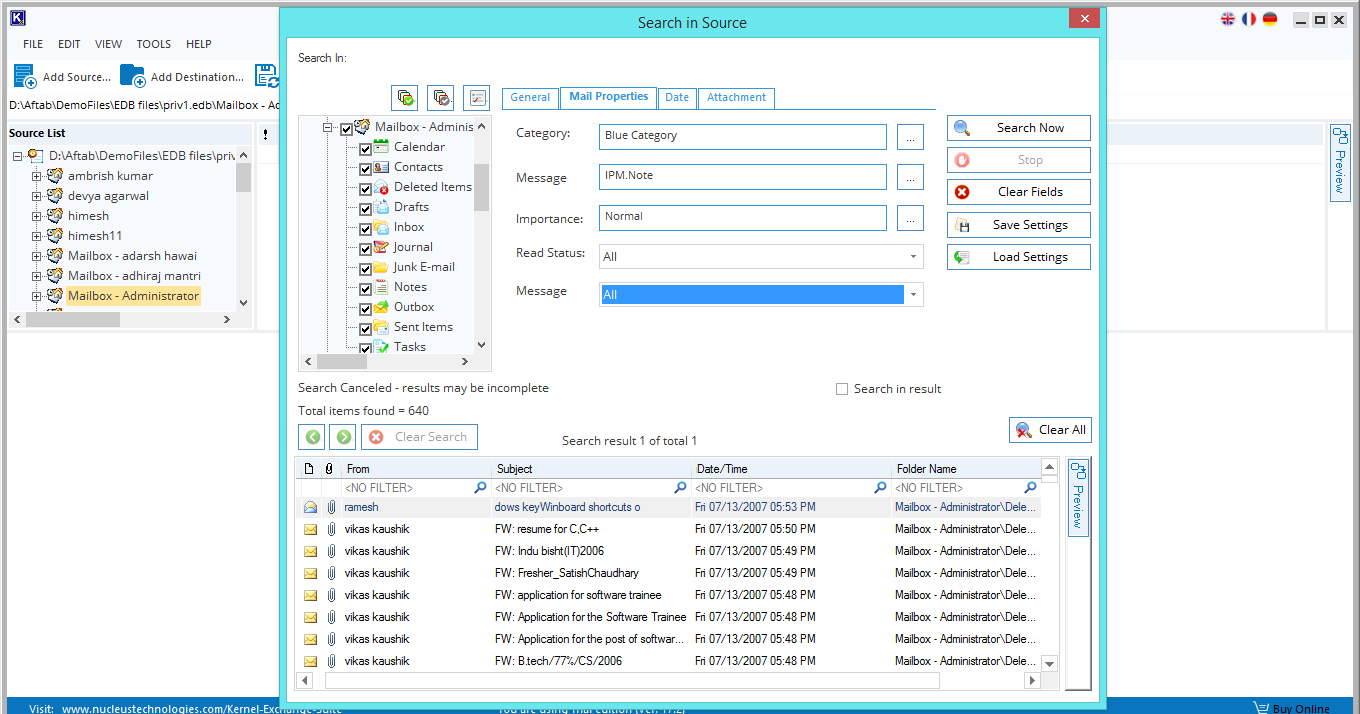Click the Add Destination toolbar icon
The height and width of the screenshot is (714, 1360).
tap(132, 76)
